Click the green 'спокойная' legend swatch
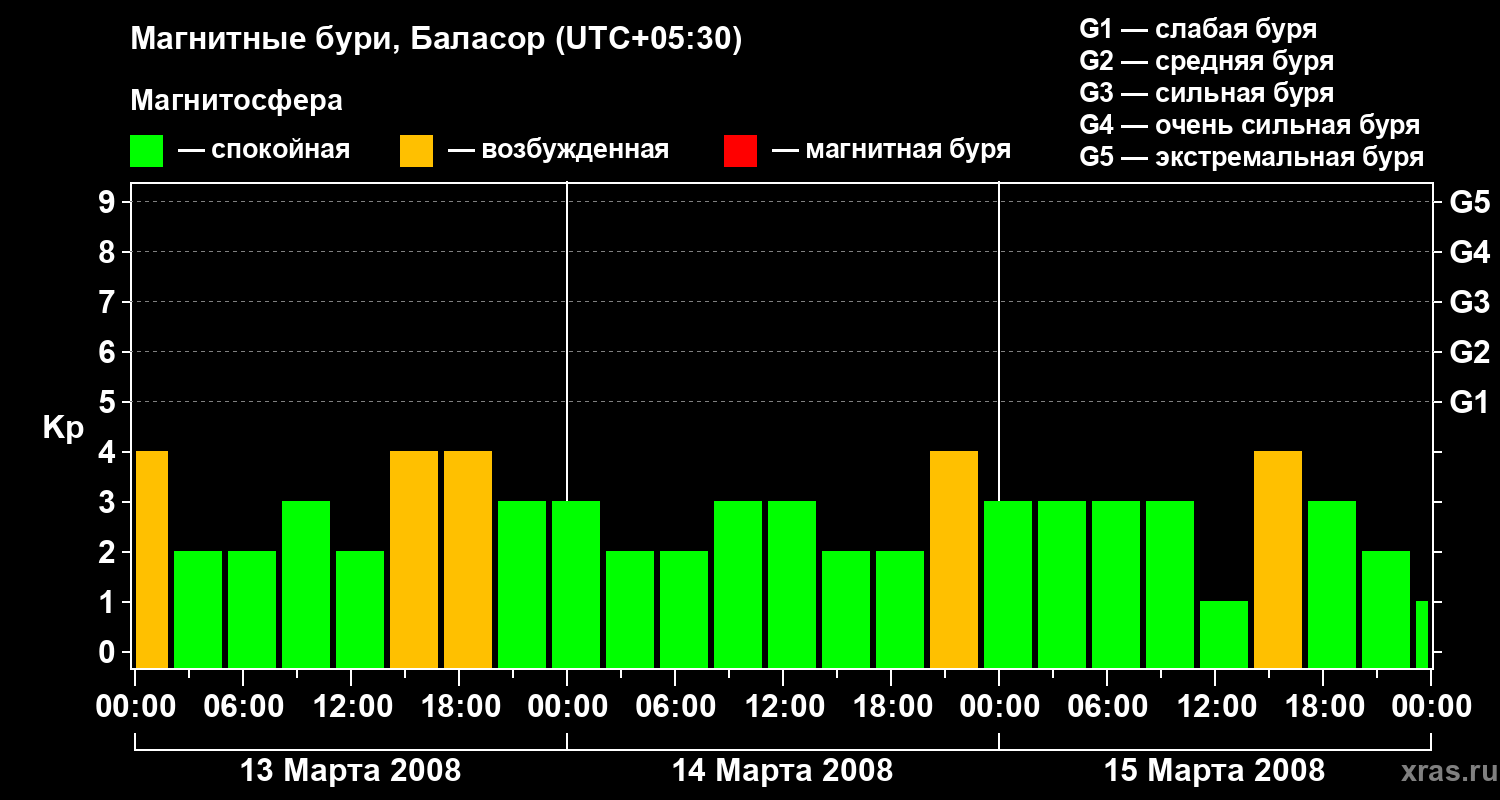The height and width of the screenshot is (800, 1500). point(146,151)
